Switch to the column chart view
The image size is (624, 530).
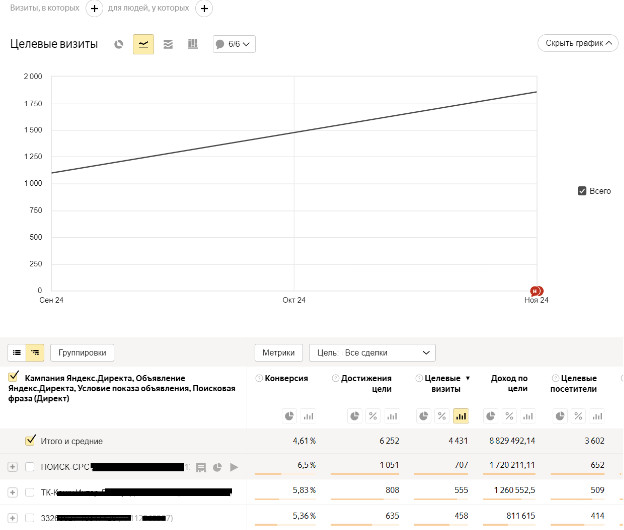(193, 44)
